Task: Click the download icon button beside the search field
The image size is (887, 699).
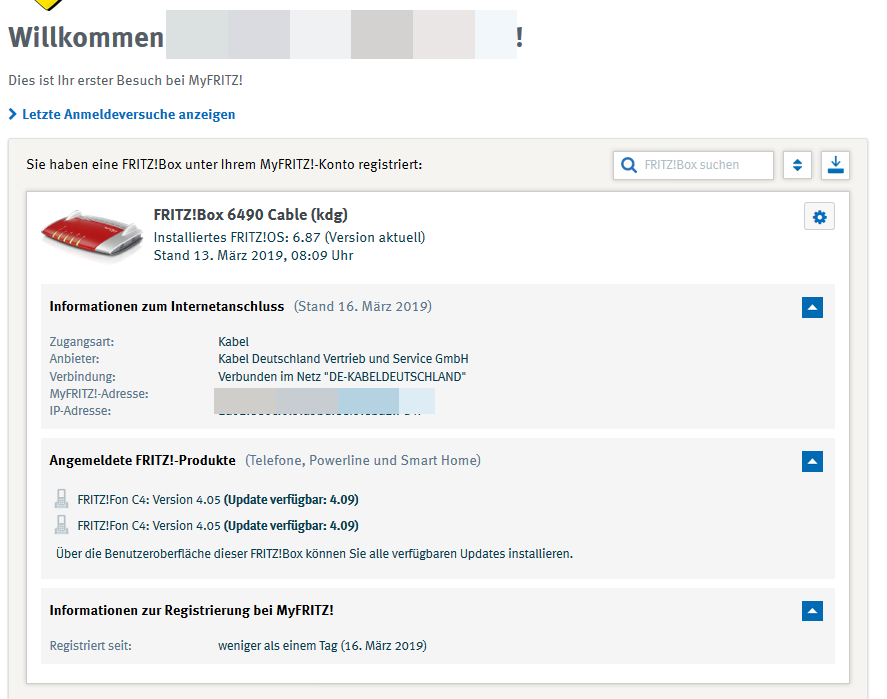Action: (835, 165)
